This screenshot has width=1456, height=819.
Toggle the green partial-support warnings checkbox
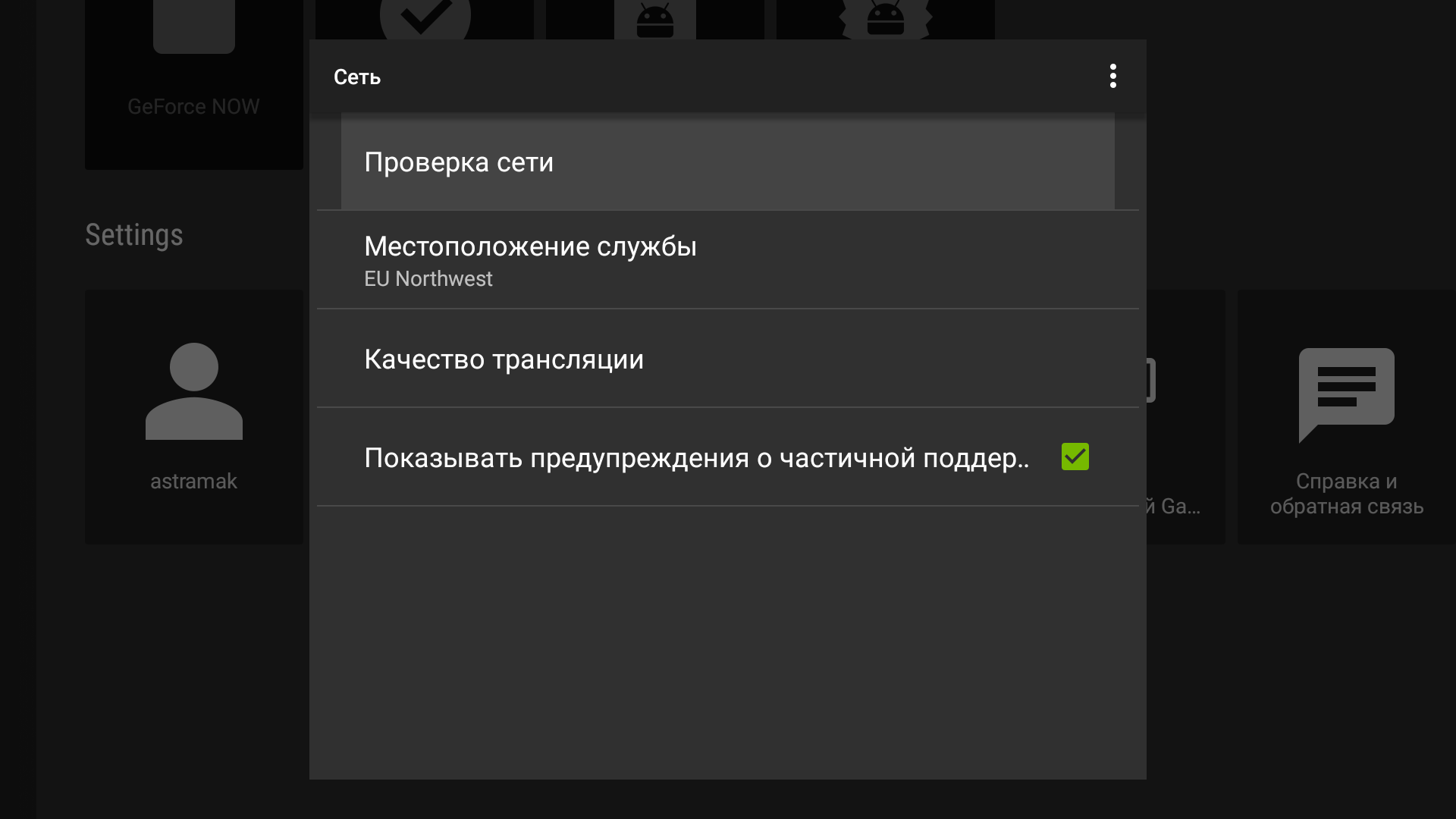click(1075, 457)
